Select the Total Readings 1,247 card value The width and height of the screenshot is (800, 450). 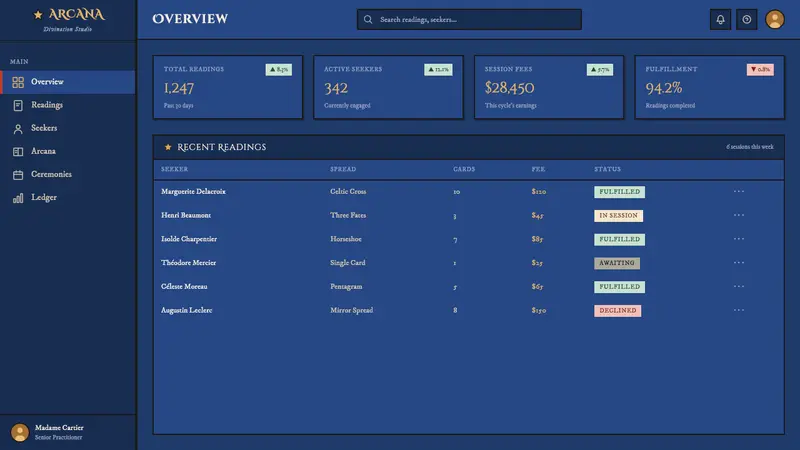179,88
